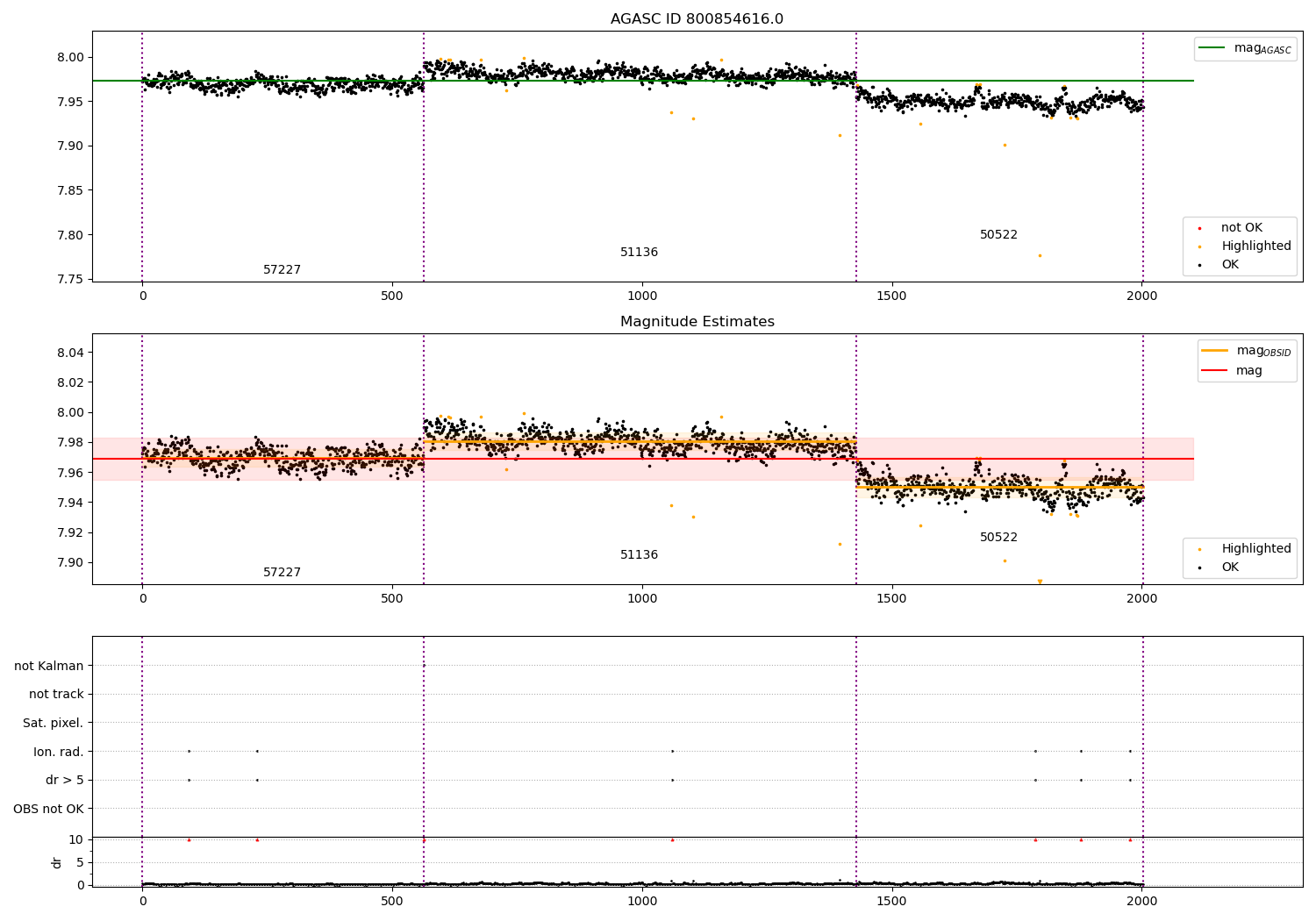Click the 'Magnitude Estimates' plot title
Screen dimensions: 1316x921
[x=697, y=322]
